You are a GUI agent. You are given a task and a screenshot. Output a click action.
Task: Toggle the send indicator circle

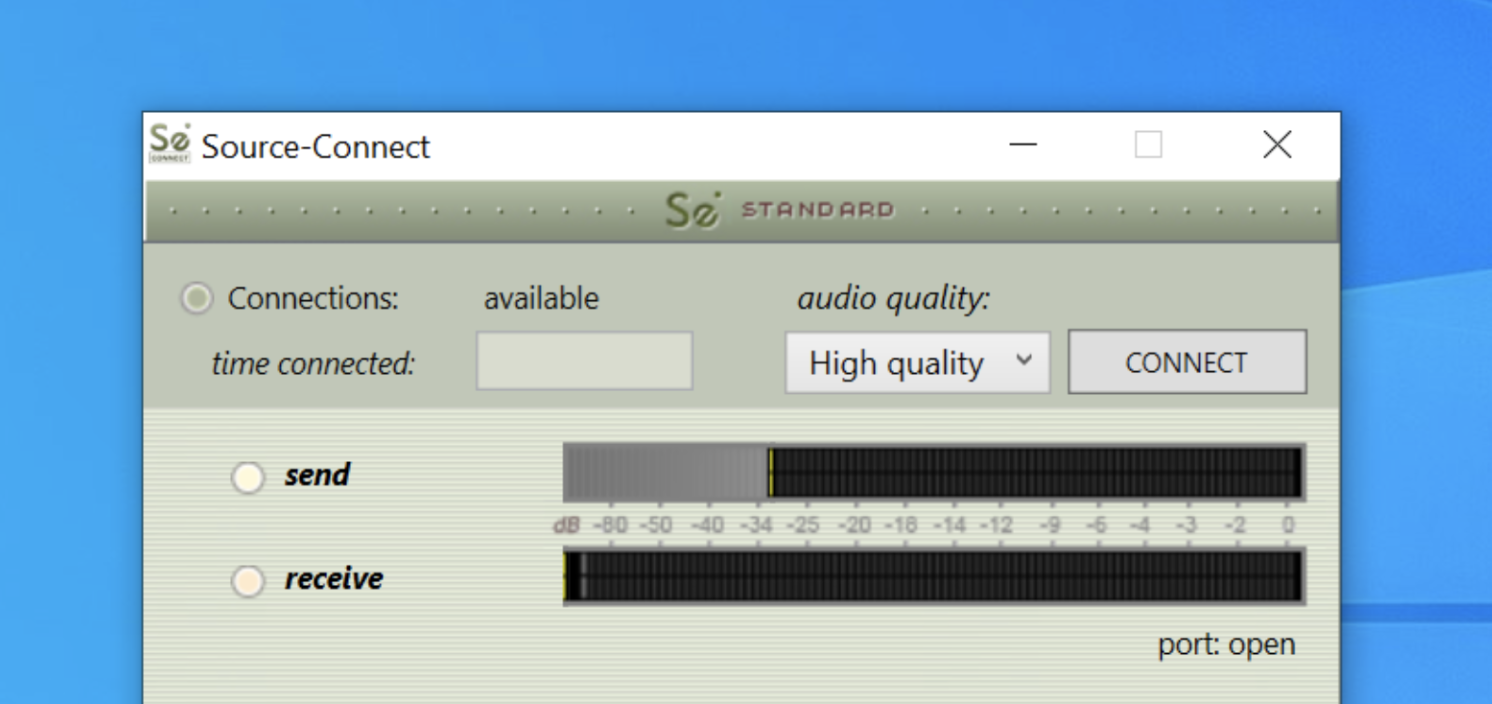[248, 477]
